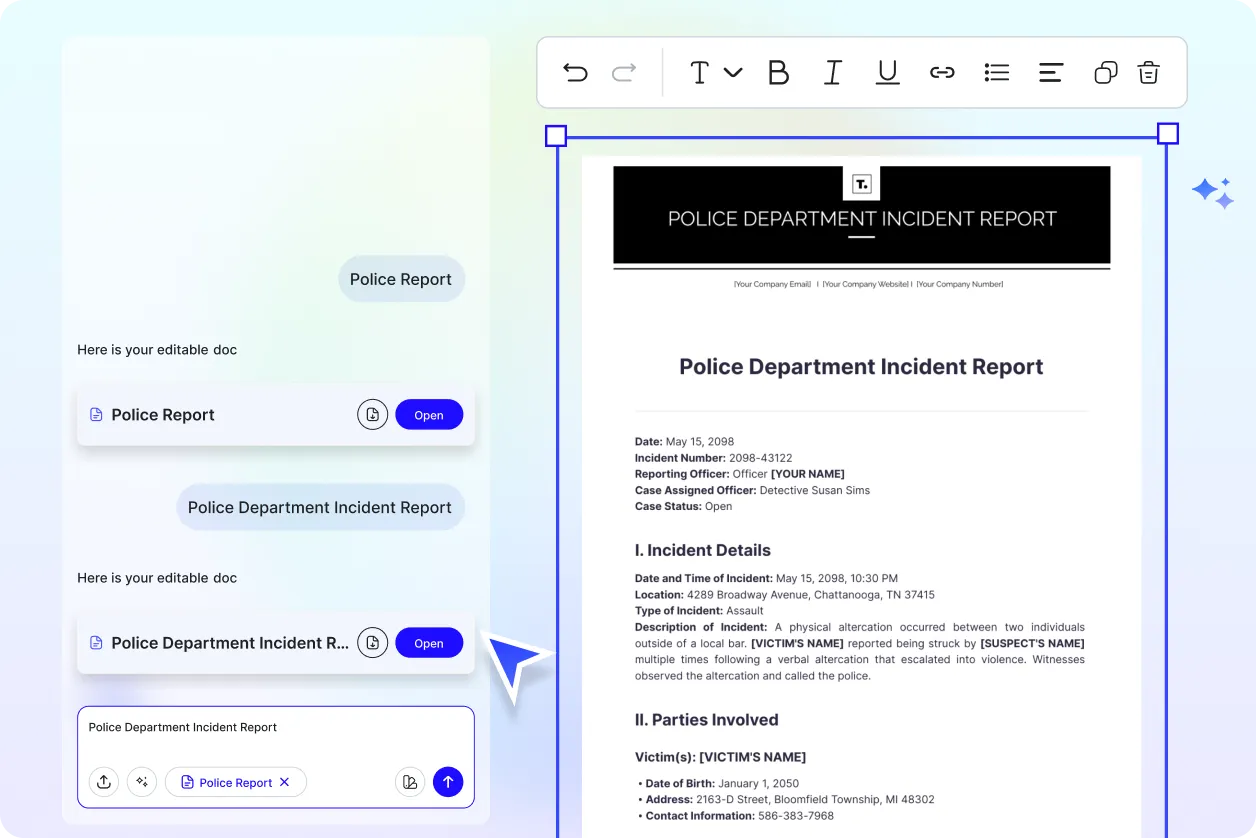Apply bulleted list formatting
This screenshot has height=838, width=1256.
point(996,72)
